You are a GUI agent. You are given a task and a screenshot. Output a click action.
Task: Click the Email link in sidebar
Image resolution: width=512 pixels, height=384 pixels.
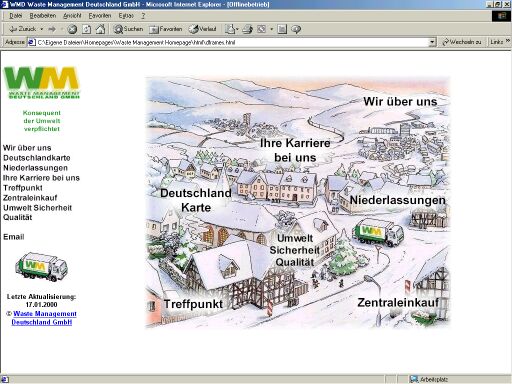click(x=14, y=237)
